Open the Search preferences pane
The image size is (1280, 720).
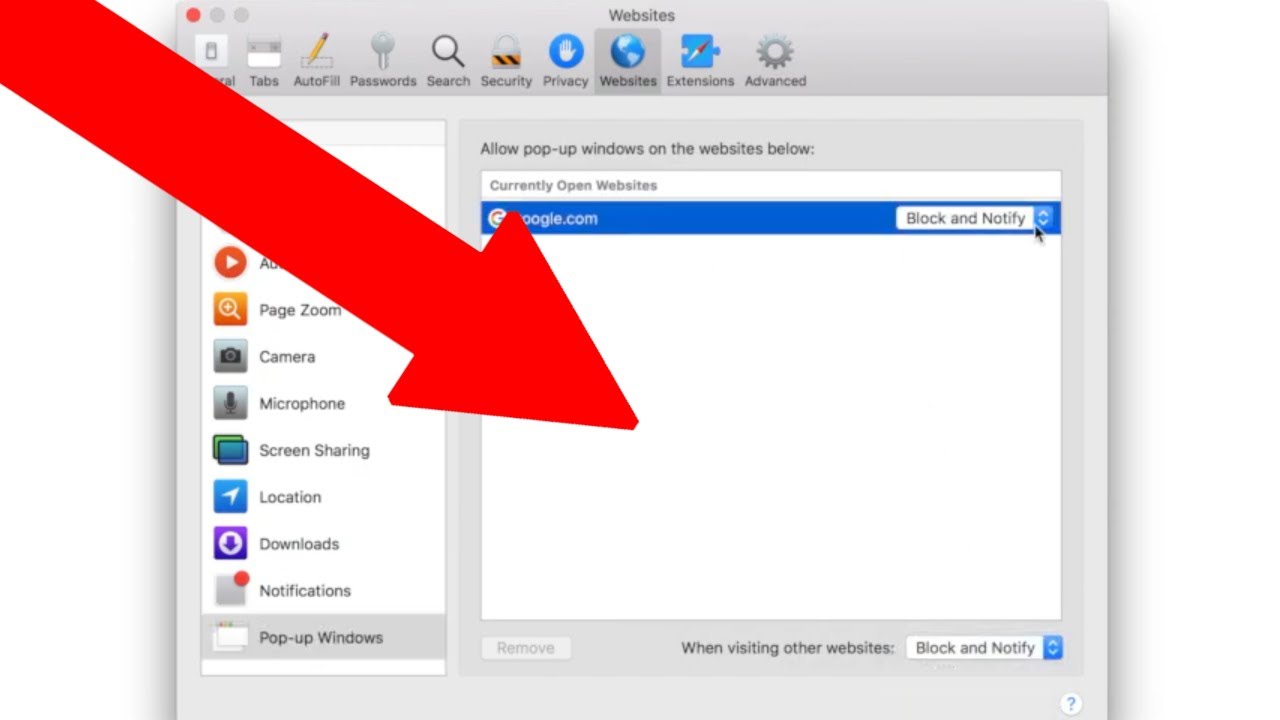pos(447,58)
